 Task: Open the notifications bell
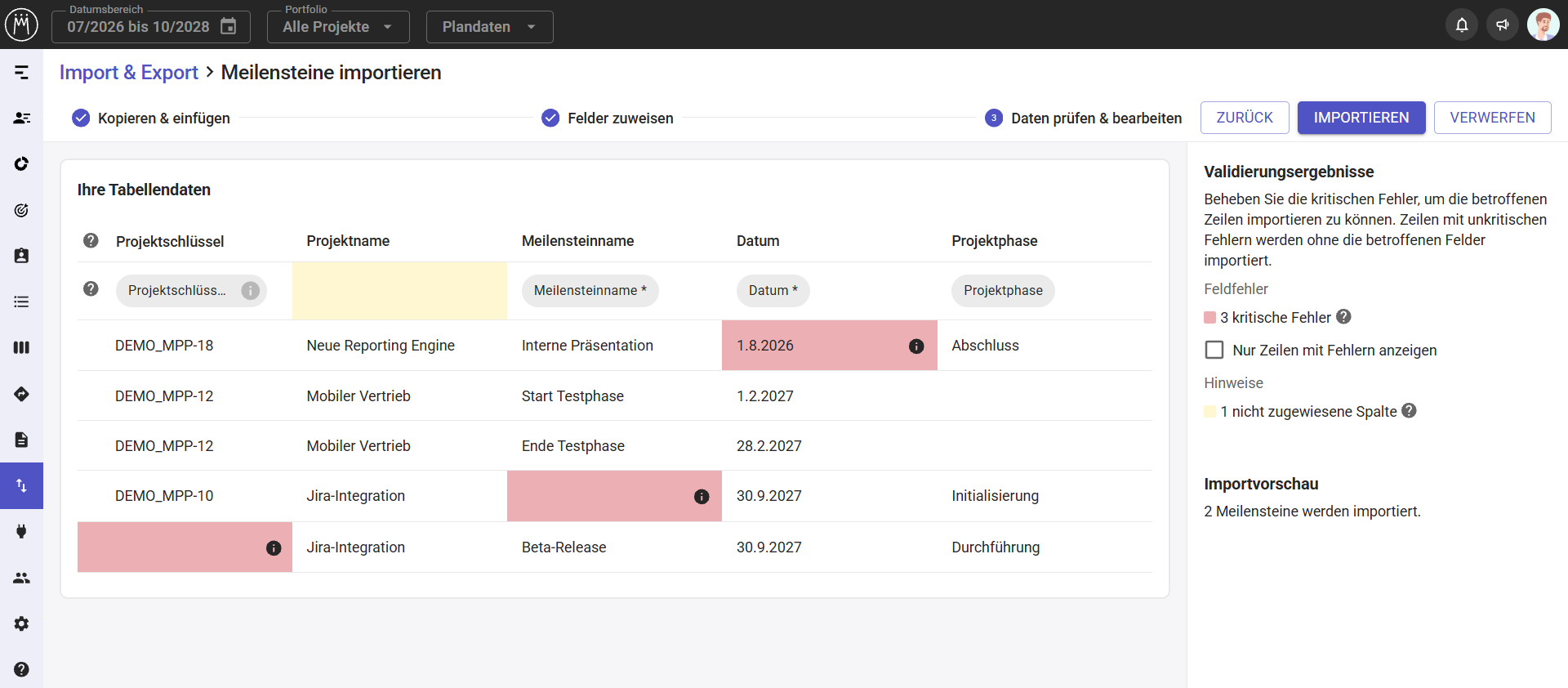click(x=1462, y=25)
